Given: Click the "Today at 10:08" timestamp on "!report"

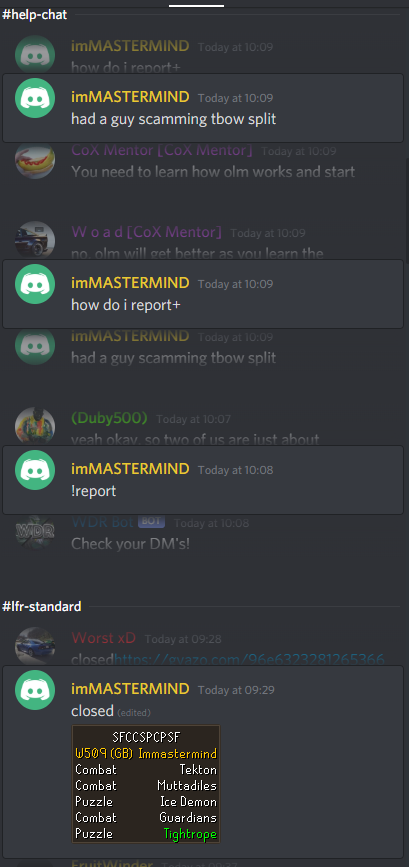Looking at the screenshot, I should (x=235, y=470).
